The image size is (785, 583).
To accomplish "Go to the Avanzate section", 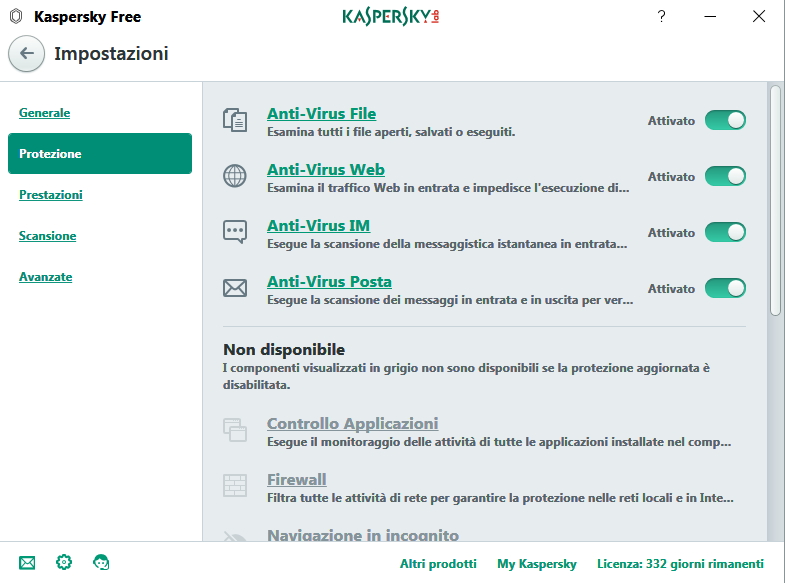I will pyautogui.click(x=46, y=277).
